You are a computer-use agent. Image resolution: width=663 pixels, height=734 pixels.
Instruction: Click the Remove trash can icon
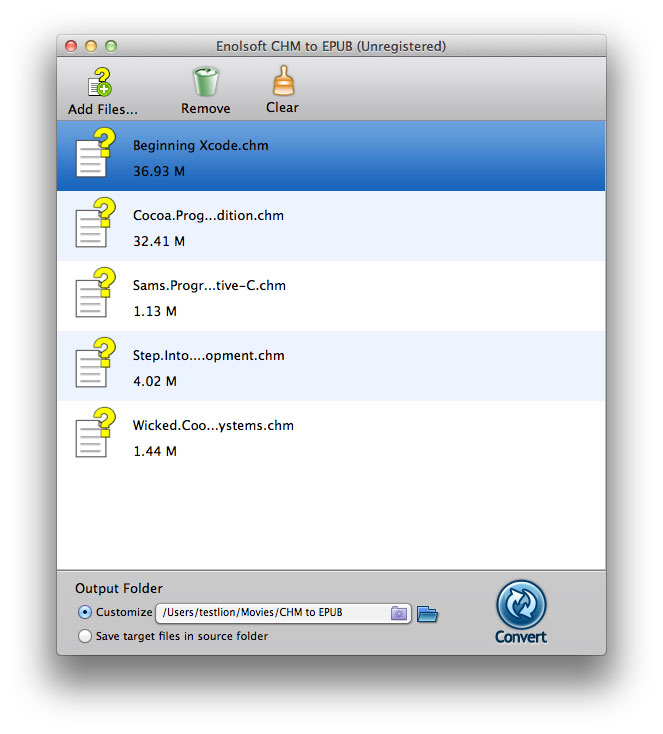click(206, 81)
